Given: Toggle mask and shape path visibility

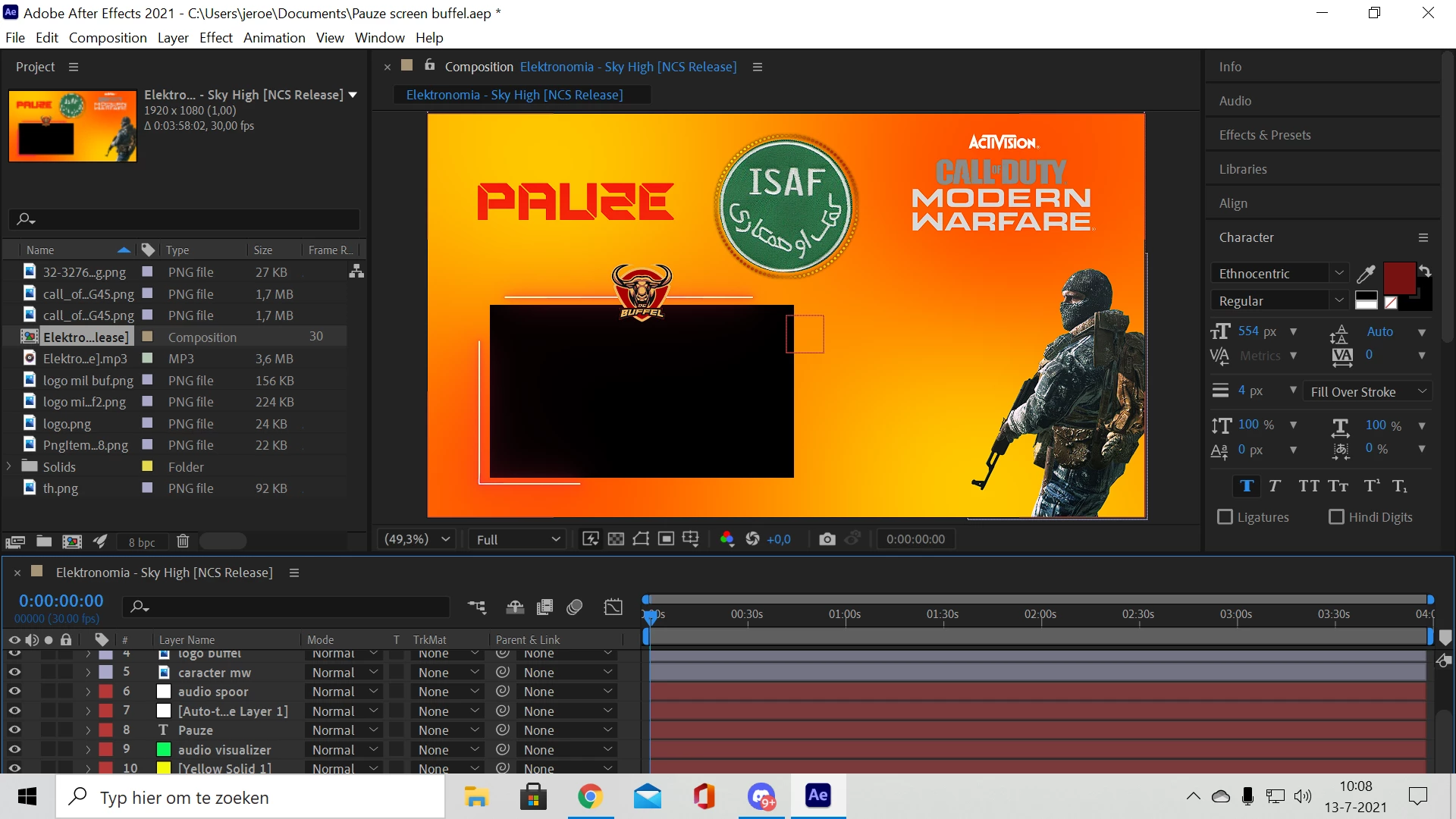Looking at the screenshot, I should click(x=641, y=539).
